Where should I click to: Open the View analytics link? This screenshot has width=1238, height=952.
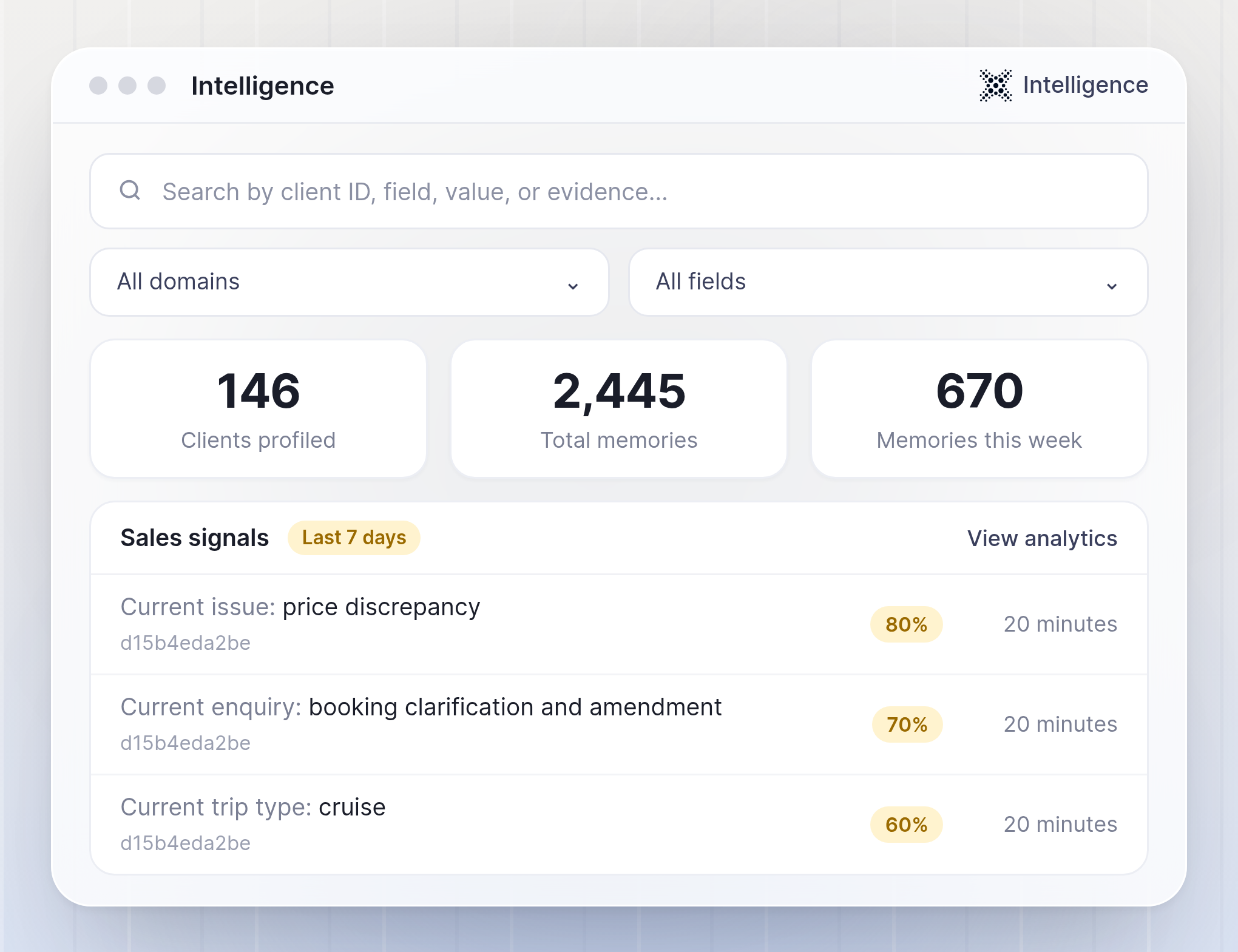[x=1042, y=538]
